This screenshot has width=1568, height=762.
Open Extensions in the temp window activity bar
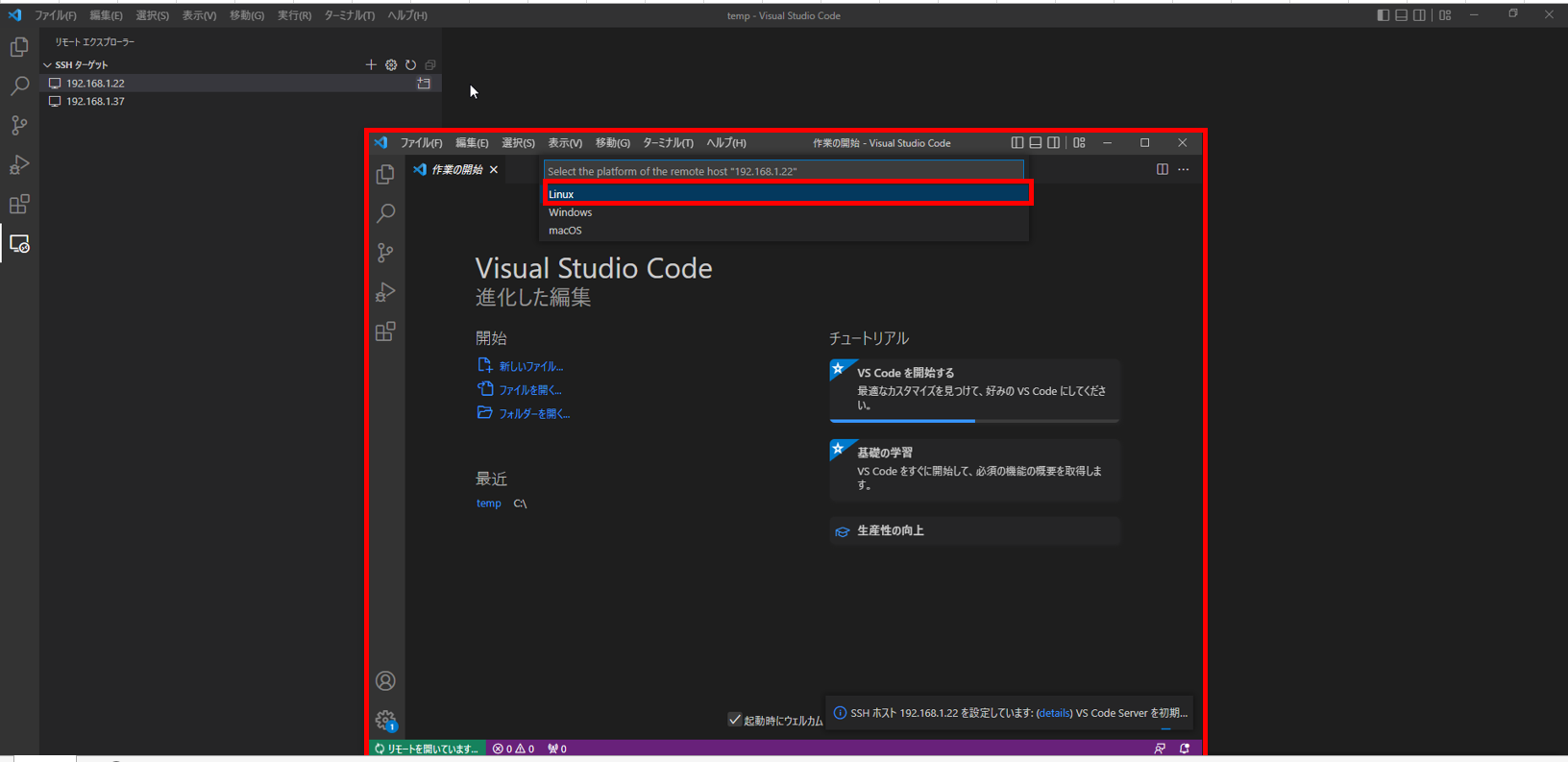(19, 205)
